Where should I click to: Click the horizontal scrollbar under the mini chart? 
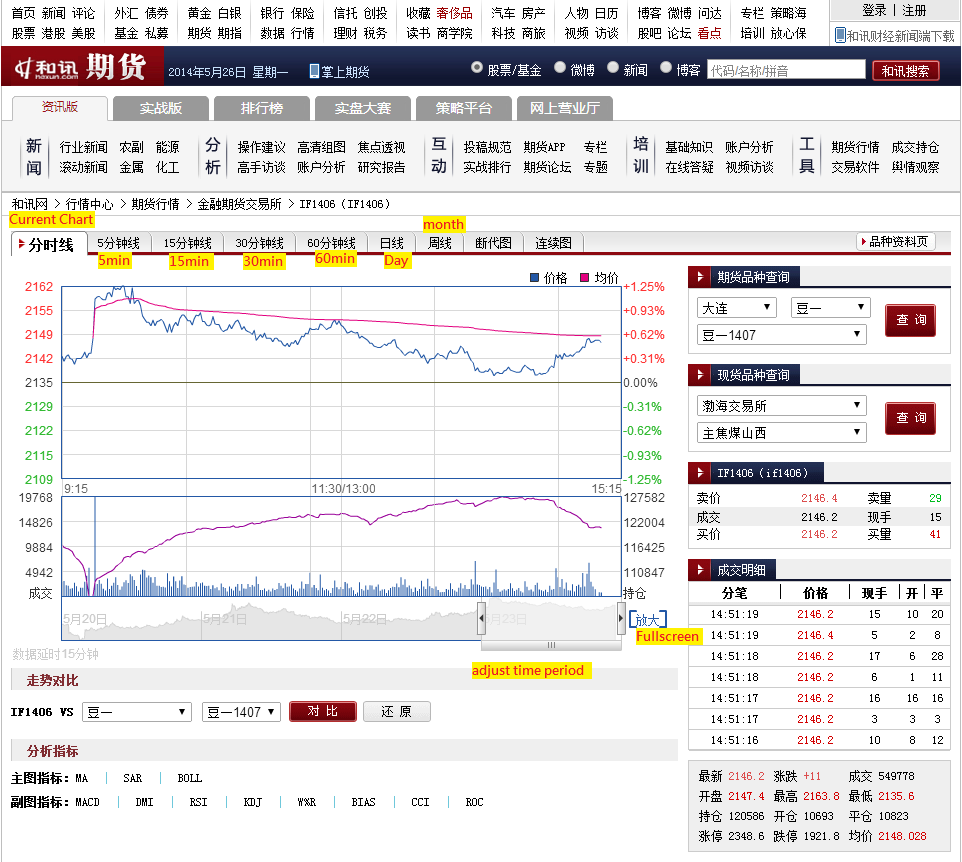tap(551, 645)
